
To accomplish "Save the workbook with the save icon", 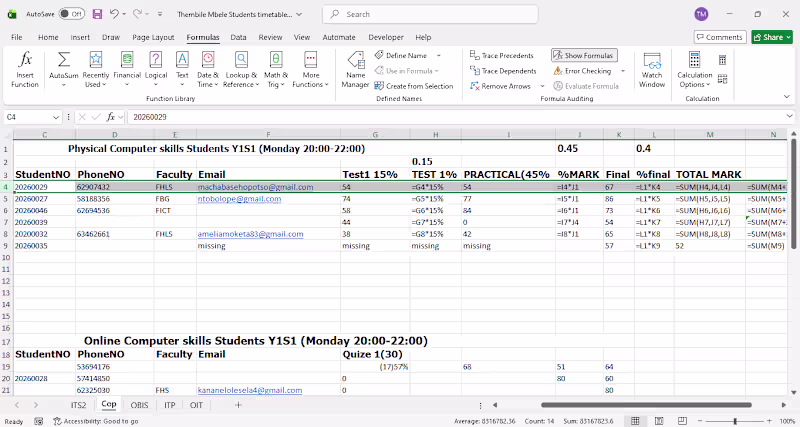I will coord(97,14).
